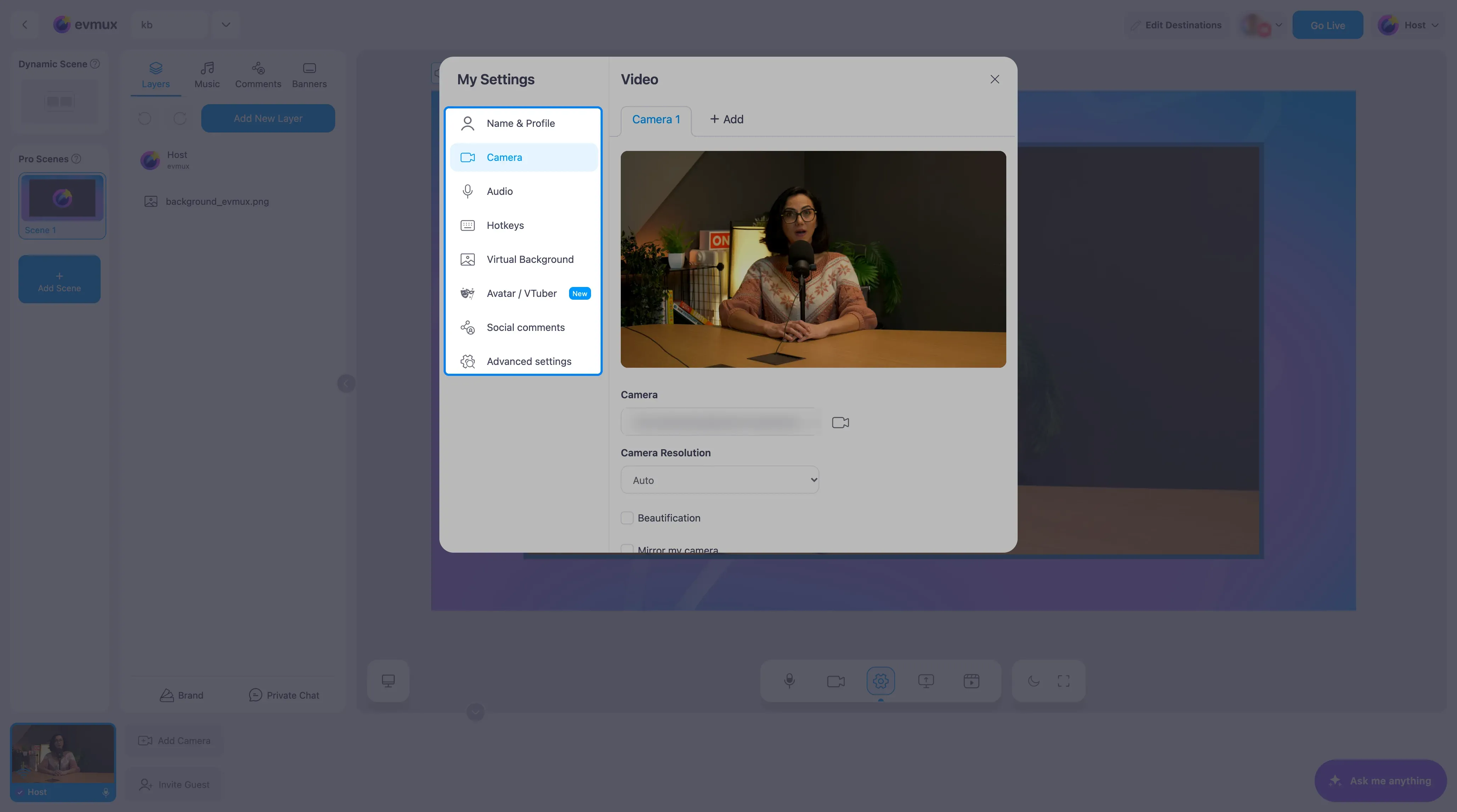1457x812 pixels.
Task: Toggle dark mode moon icon
Action: click(x=1033, y=681)
